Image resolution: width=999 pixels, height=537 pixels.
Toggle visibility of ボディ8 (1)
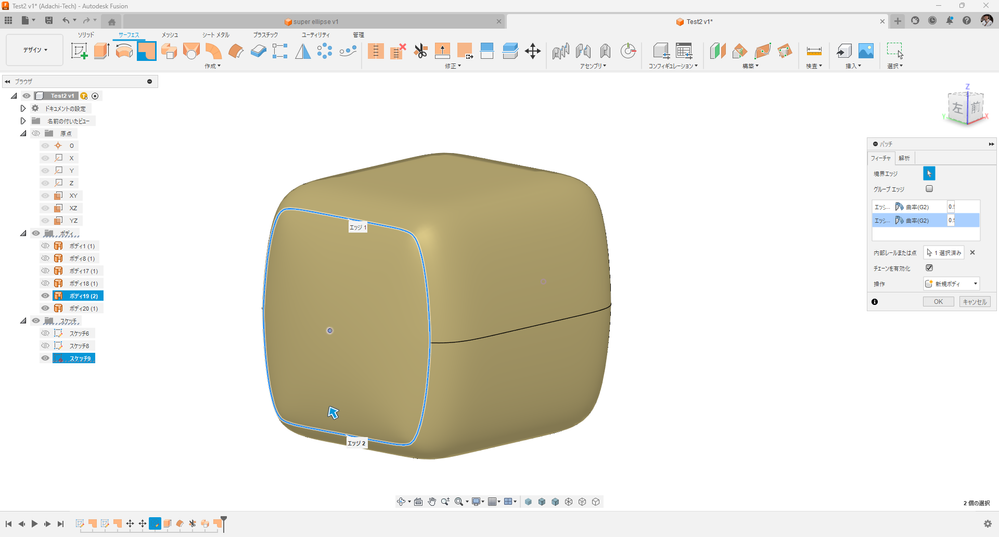click(x=45, y=259)
